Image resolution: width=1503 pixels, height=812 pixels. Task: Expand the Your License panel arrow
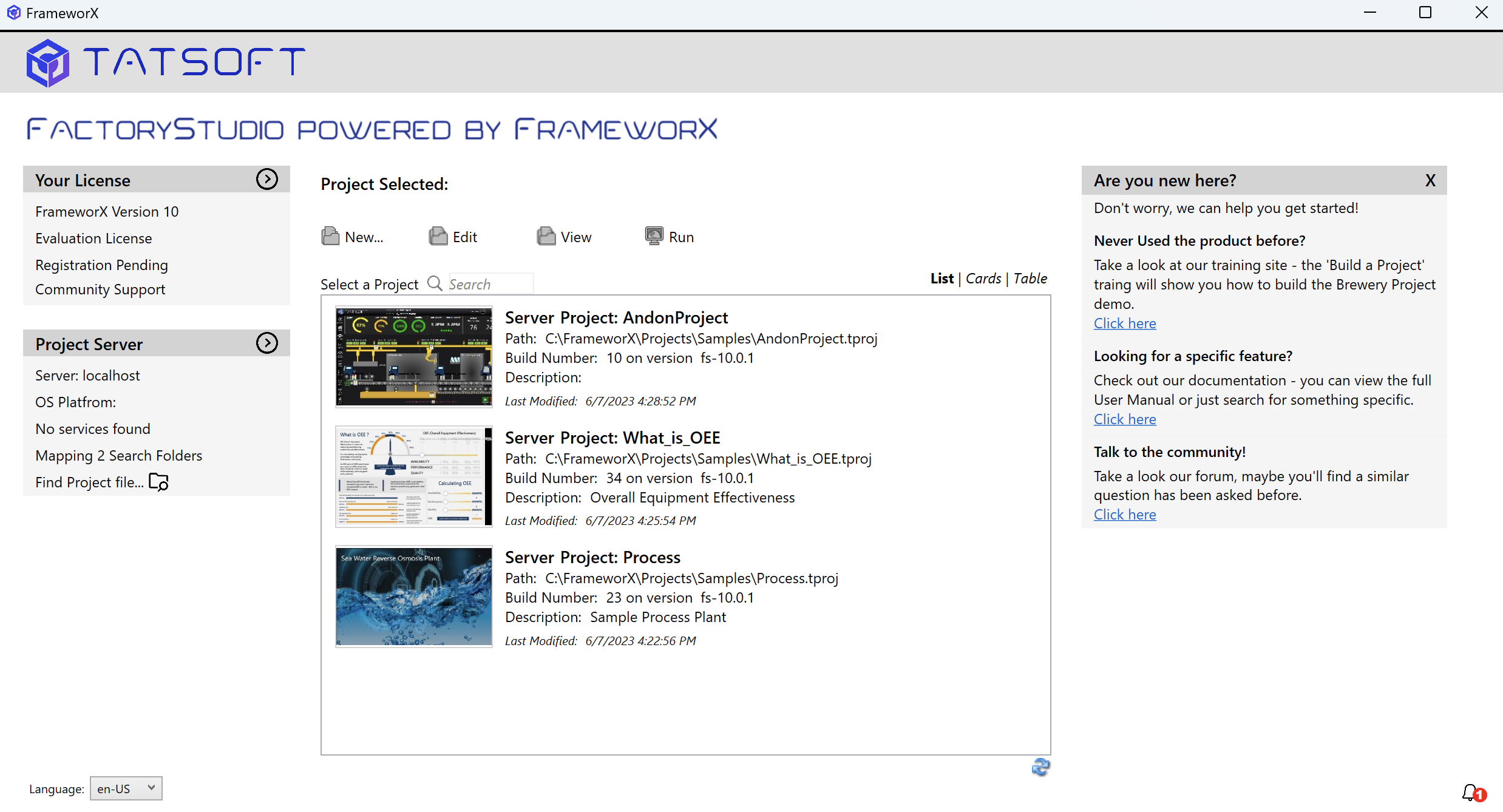pos(267,179)
